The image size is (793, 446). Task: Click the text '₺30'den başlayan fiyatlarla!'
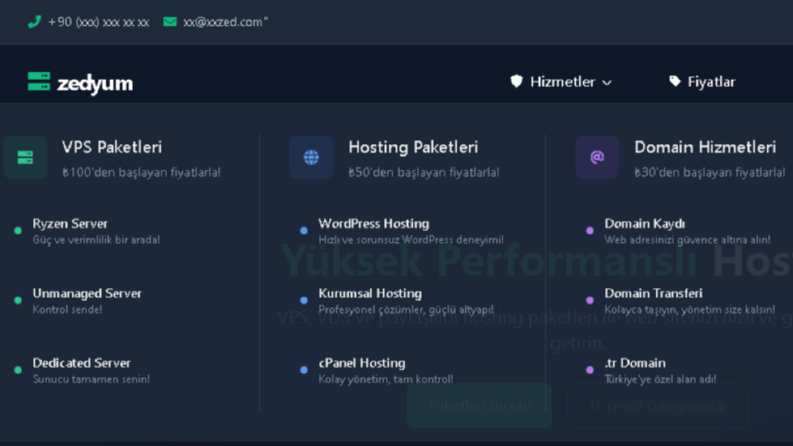[x=710, y=172]
